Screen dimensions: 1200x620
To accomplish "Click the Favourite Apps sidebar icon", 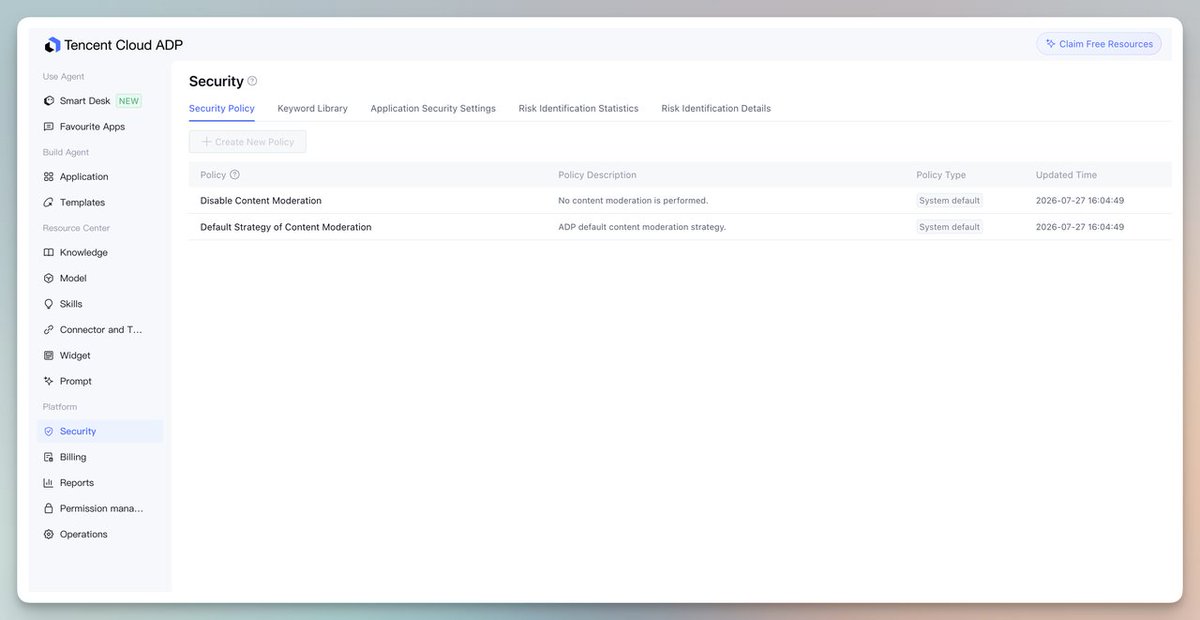I will coord(49,127).
